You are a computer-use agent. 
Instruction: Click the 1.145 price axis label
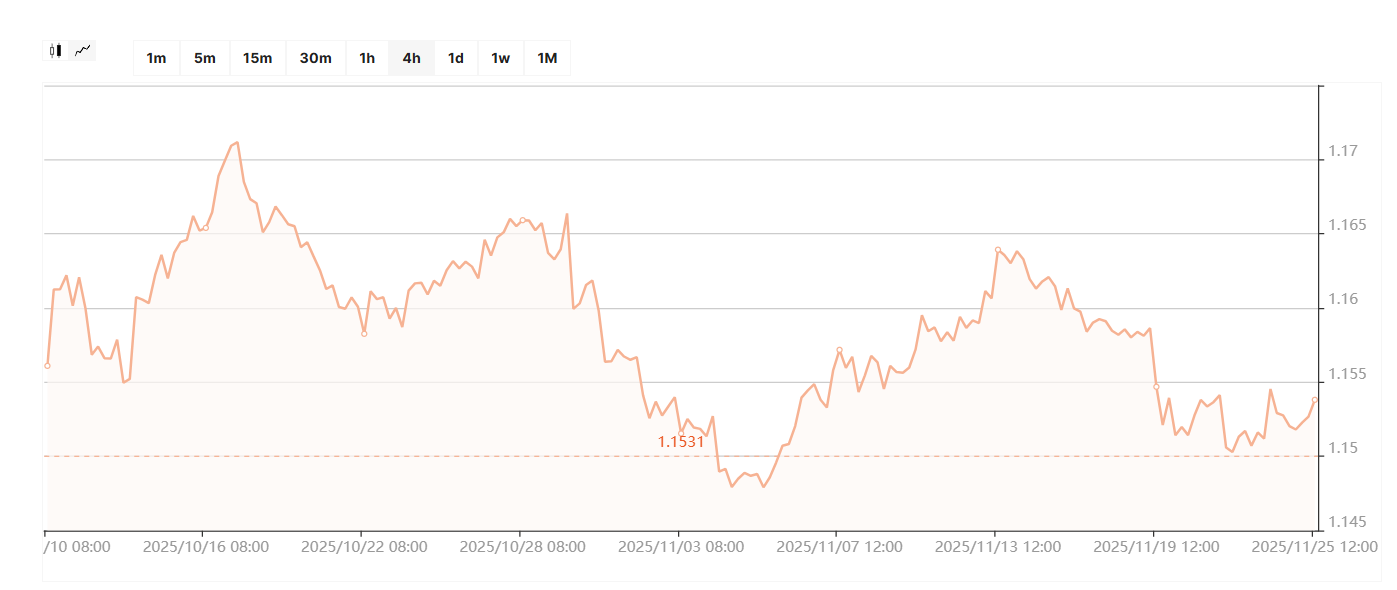point(1346,522)
